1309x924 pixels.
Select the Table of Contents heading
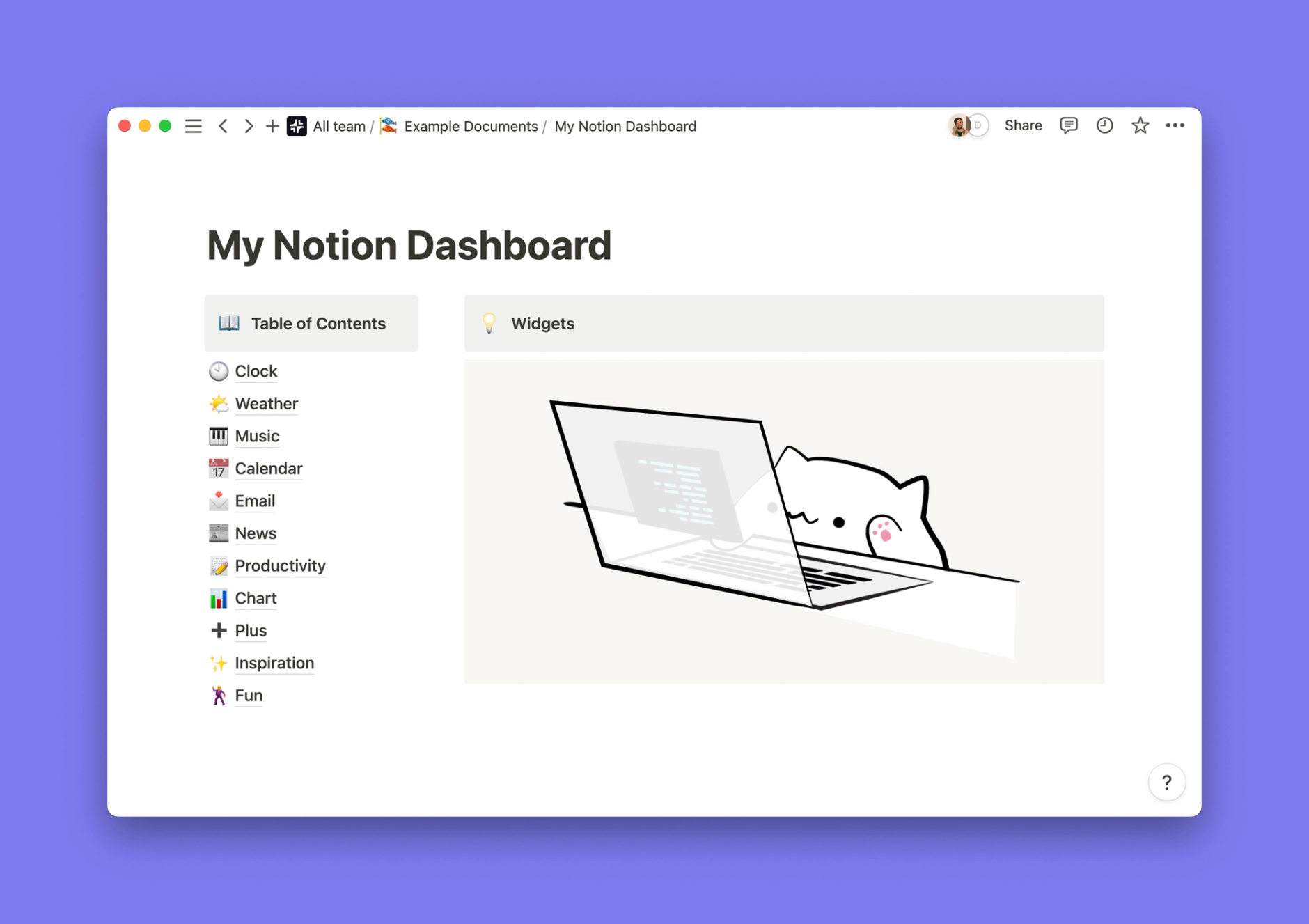[318, 324]
